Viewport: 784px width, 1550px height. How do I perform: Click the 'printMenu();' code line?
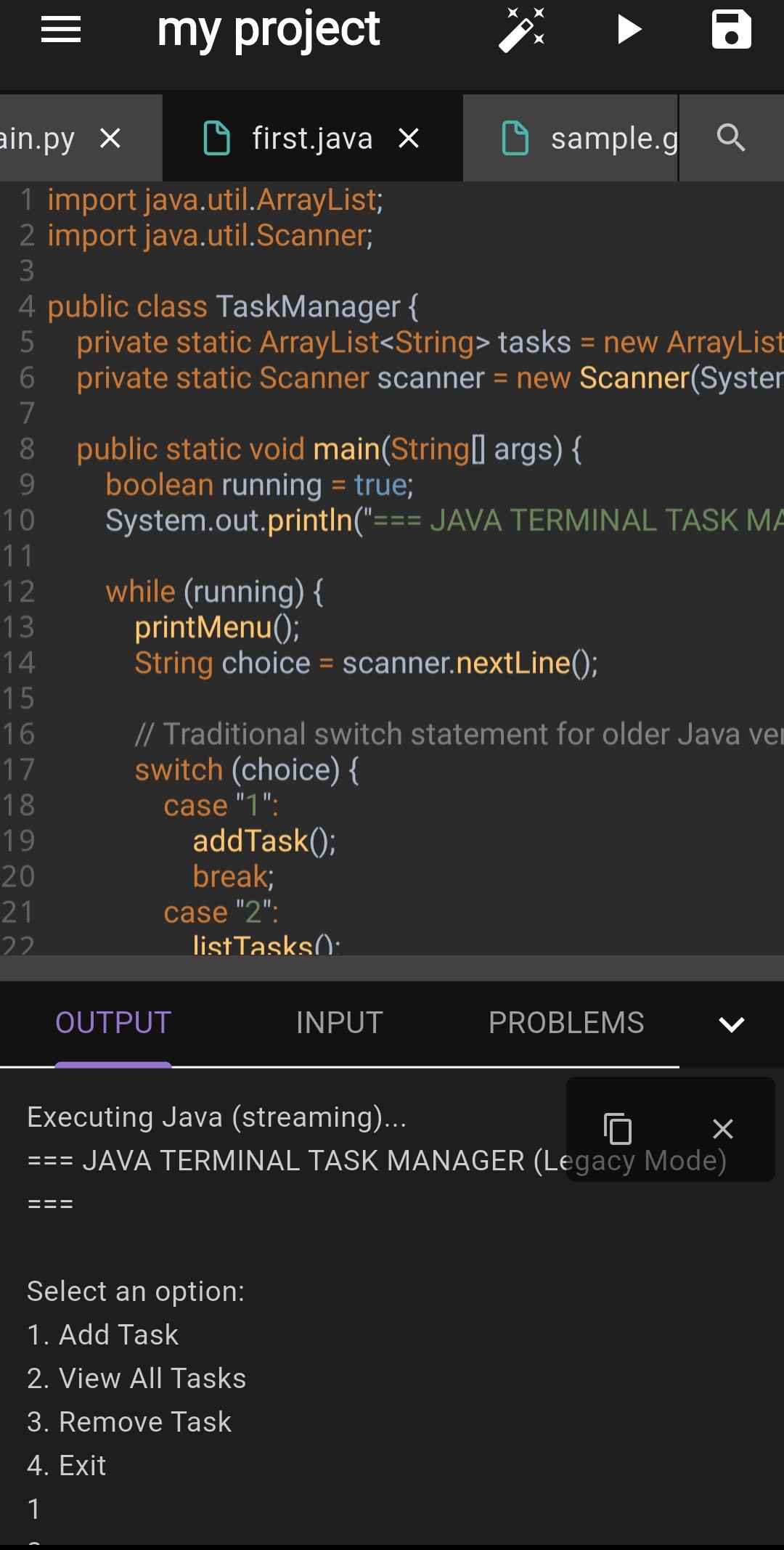pos(217,627)
